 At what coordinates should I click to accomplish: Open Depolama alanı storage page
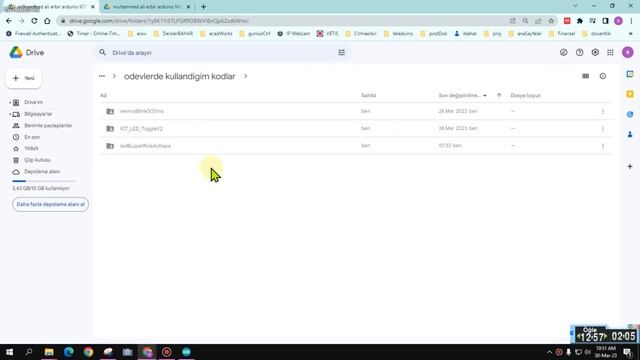pyautogui.click(x=42, y=172)
